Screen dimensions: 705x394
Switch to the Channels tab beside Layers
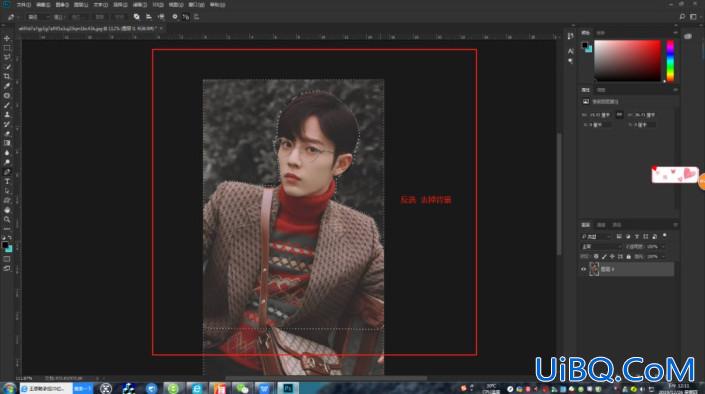click(601, 225)
